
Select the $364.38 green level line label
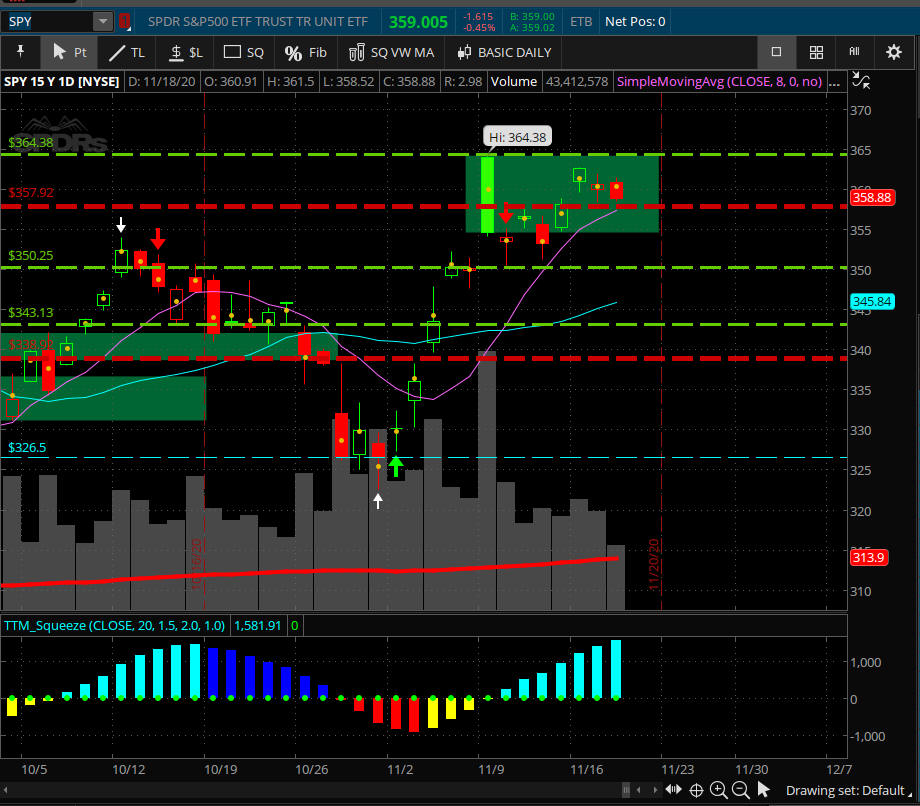click(31, 143)
